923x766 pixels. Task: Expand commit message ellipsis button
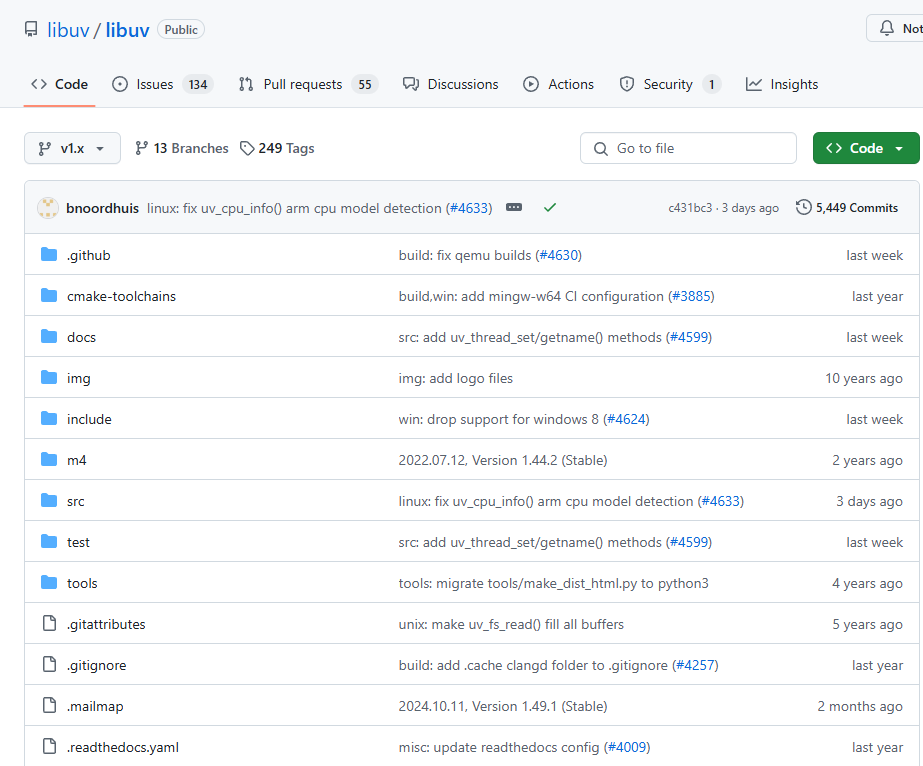[x=514, y=207]
